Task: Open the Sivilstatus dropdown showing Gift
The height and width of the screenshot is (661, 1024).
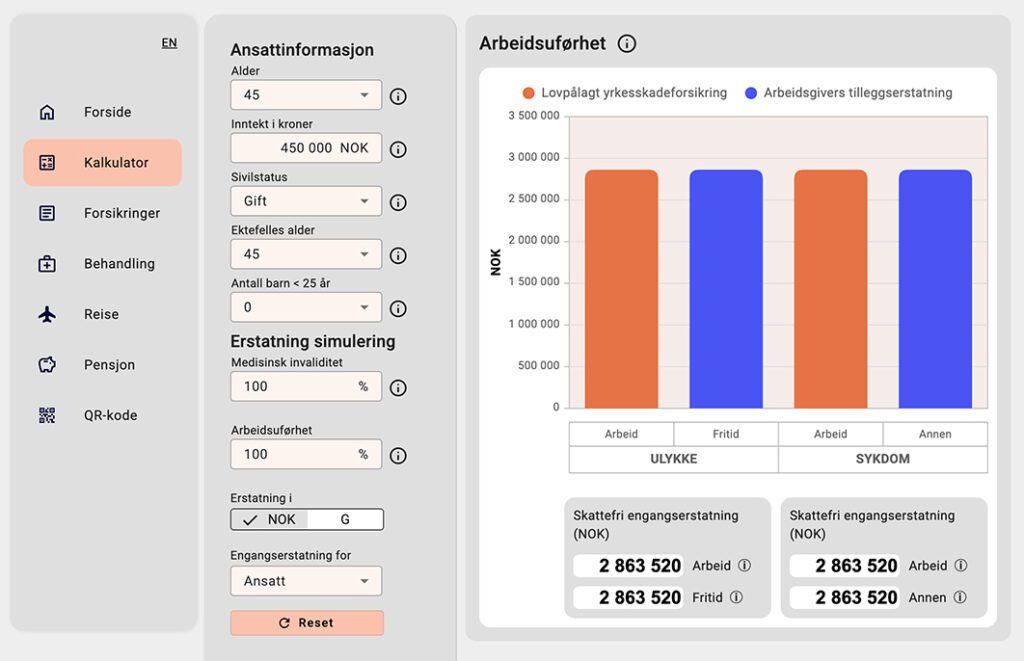Action: click(306, 201)
